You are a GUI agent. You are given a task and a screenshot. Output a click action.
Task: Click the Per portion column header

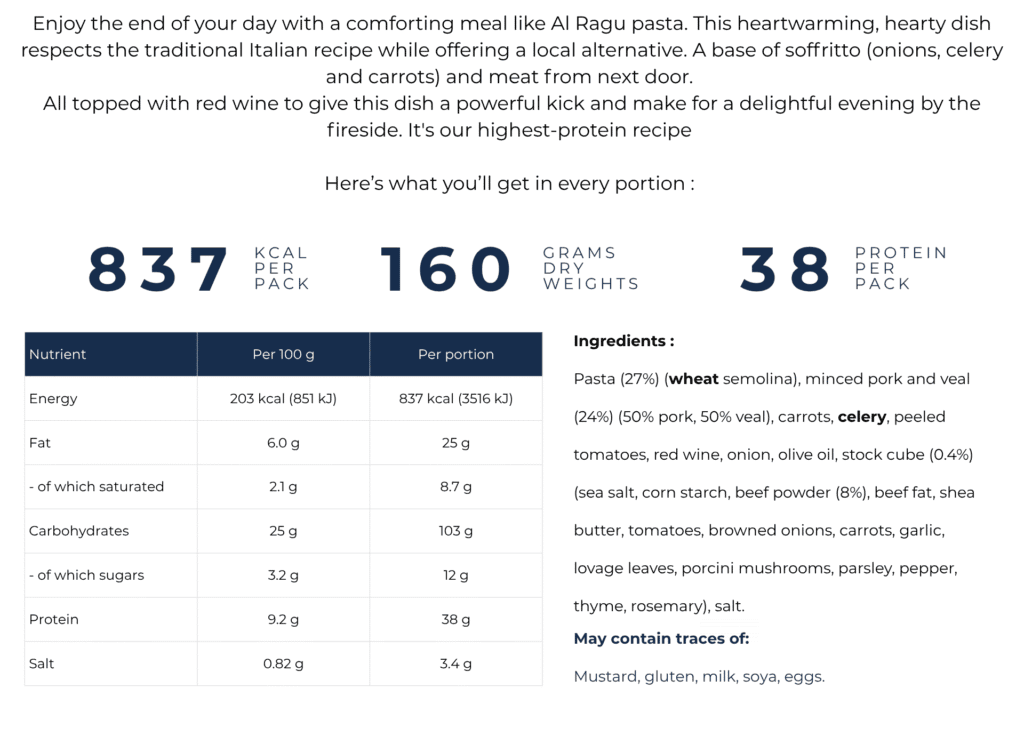click(x=456, y=354)
